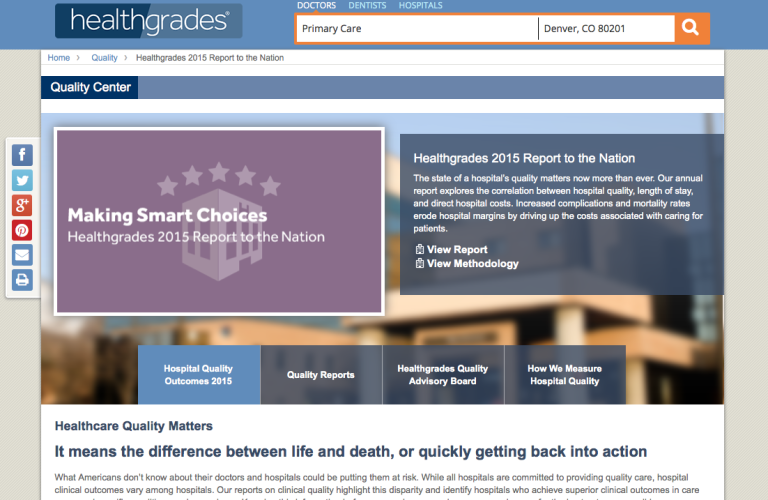
Task: Email this page via envelope icon
Action: tap(22, 255)
